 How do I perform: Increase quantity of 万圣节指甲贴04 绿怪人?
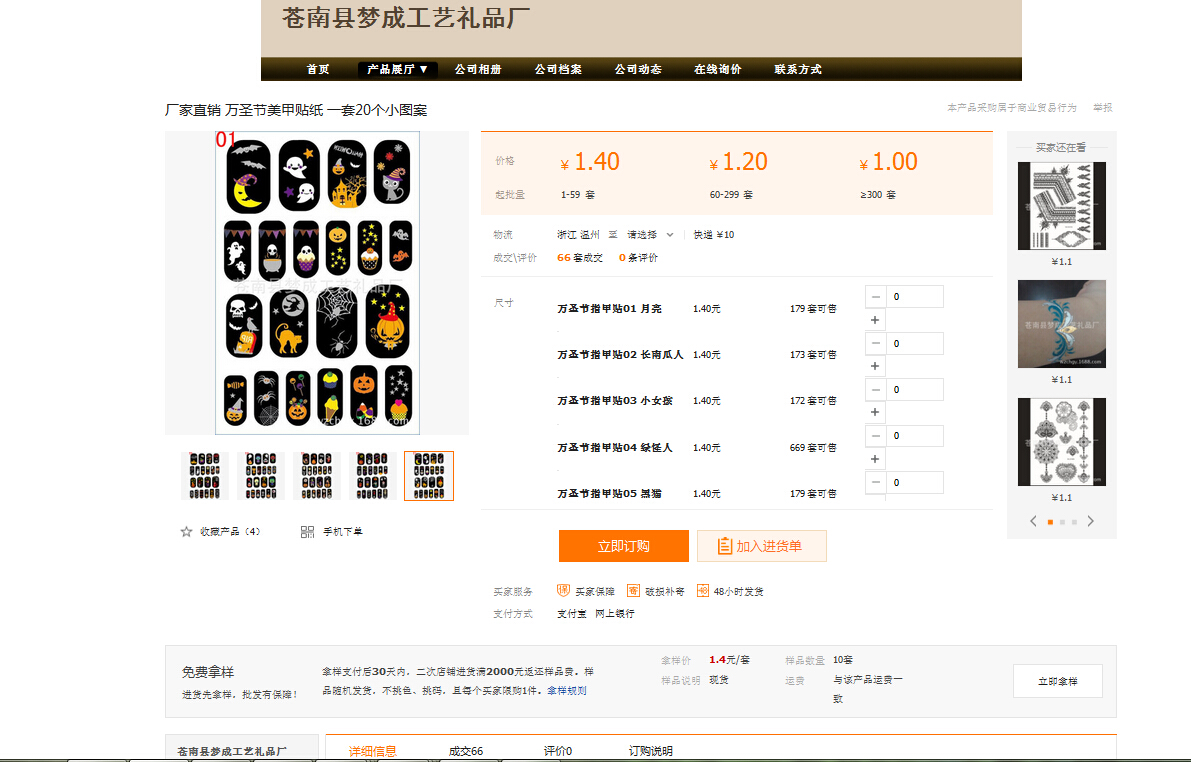[875, 459]
